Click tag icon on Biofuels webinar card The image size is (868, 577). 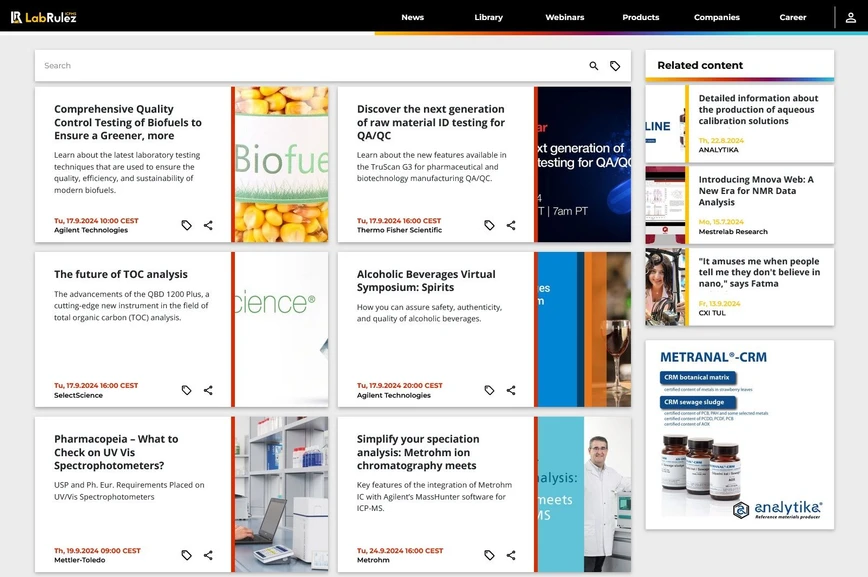point(187,225)
